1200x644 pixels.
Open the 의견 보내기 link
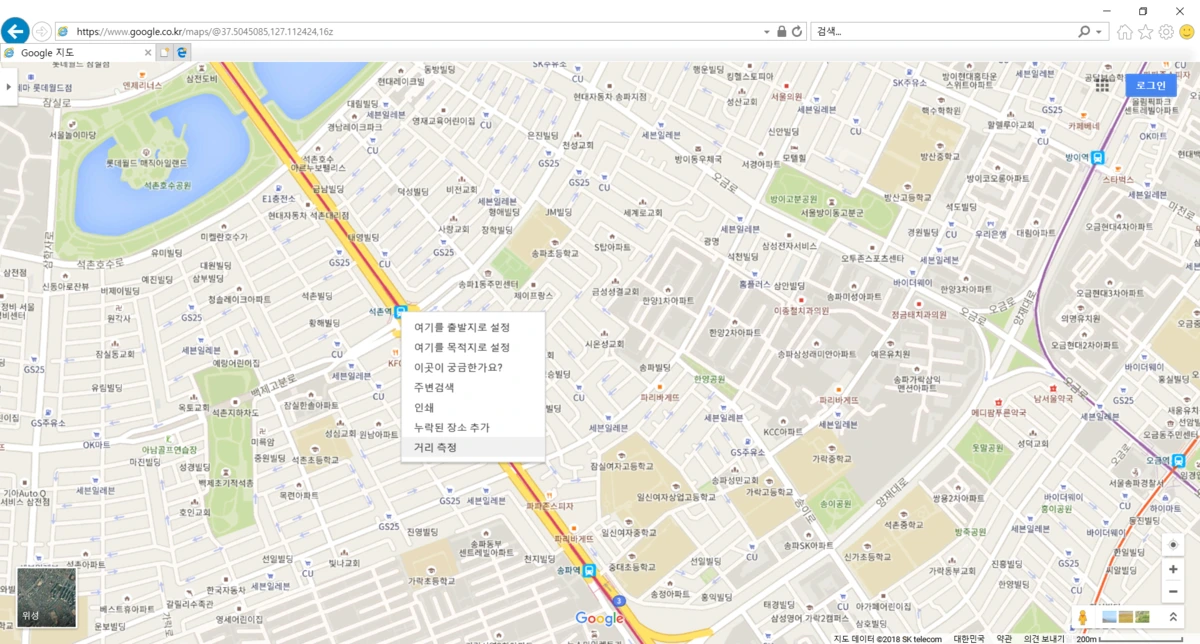click(1045, 638)
